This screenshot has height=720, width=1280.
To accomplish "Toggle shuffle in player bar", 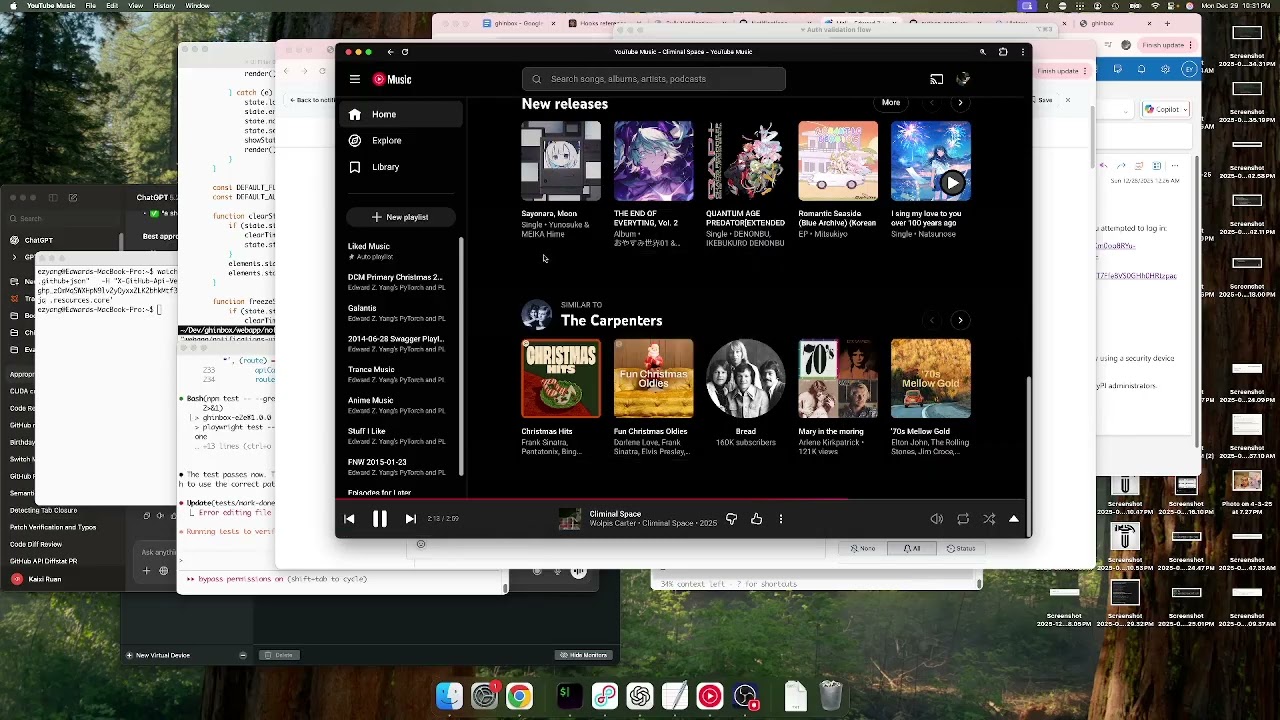I will click(989, 519).
